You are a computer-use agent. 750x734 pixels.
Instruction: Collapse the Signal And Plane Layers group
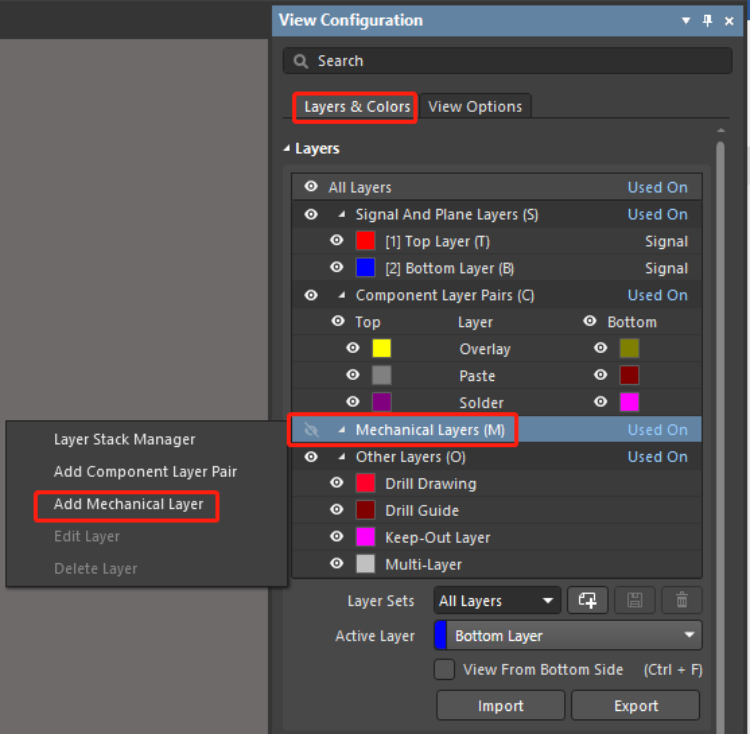pyautogui.click(x=341, y=214)
